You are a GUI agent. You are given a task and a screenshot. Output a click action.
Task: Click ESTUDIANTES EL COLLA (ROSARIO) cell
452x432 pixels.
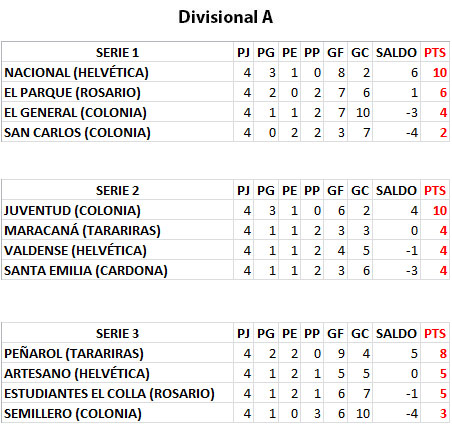click(x=117, y=393)
